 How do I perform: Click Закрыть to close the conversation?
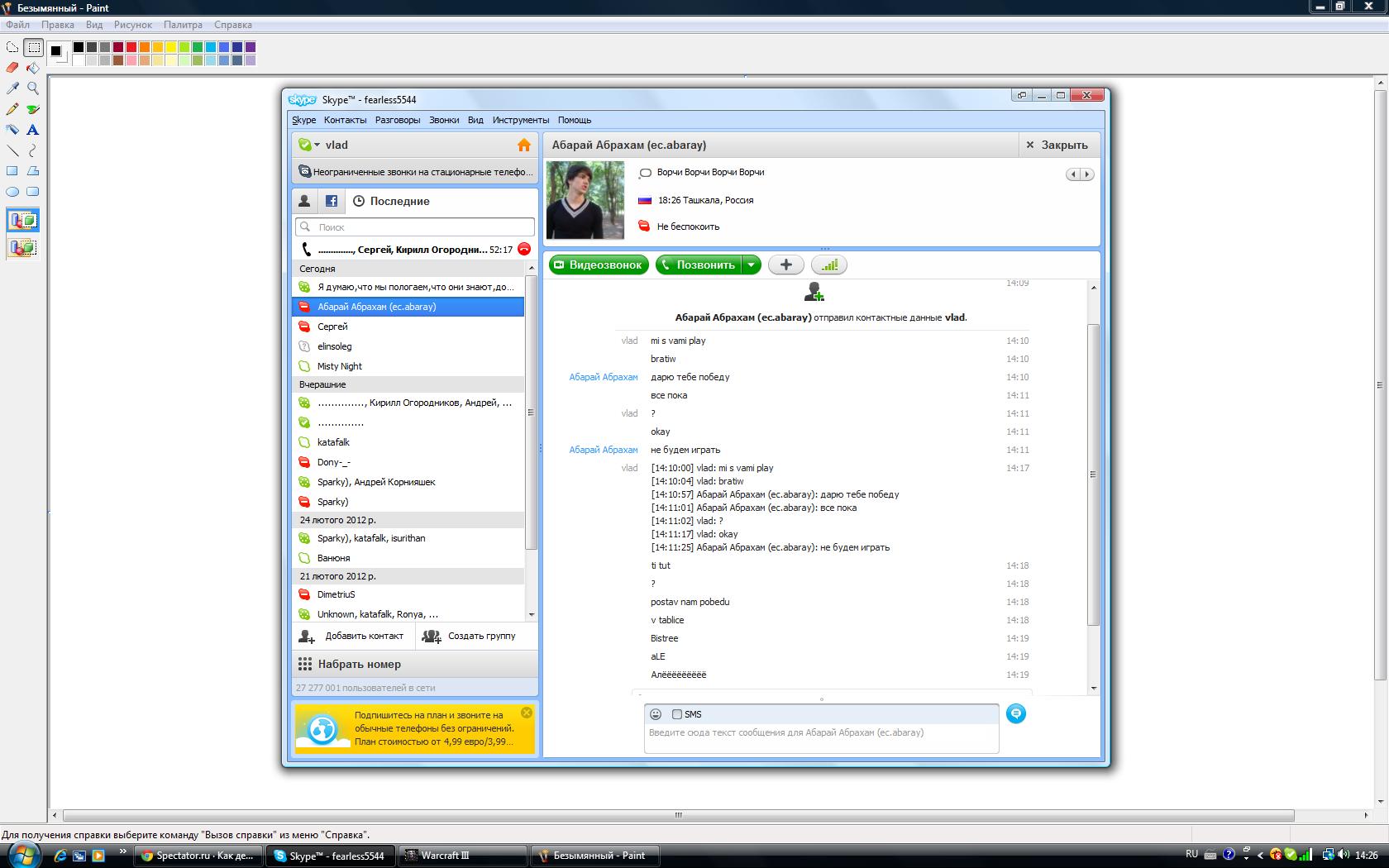tap(1057, 145)
